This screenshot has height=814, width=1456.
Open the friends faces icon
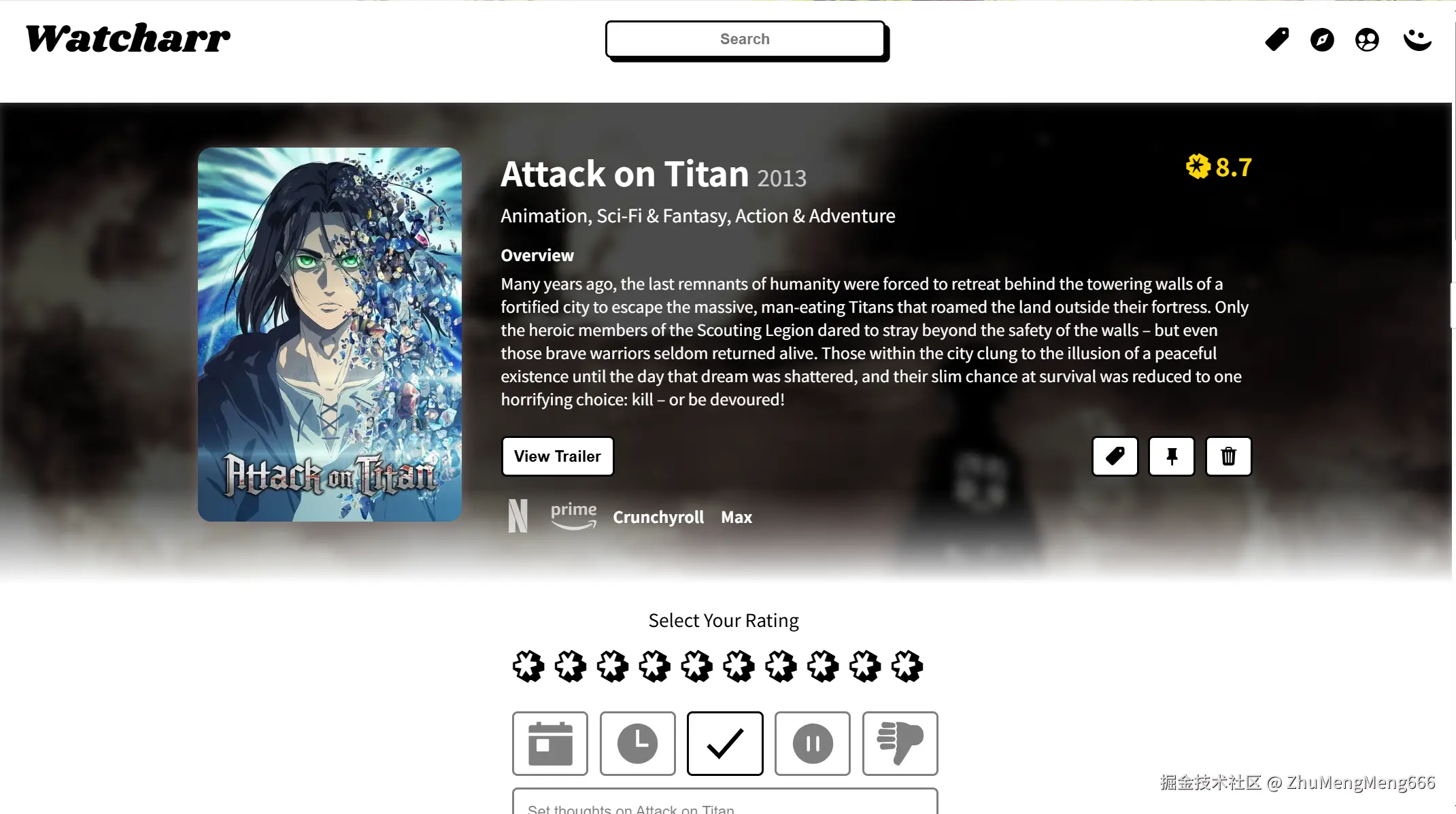(1367, 39)
